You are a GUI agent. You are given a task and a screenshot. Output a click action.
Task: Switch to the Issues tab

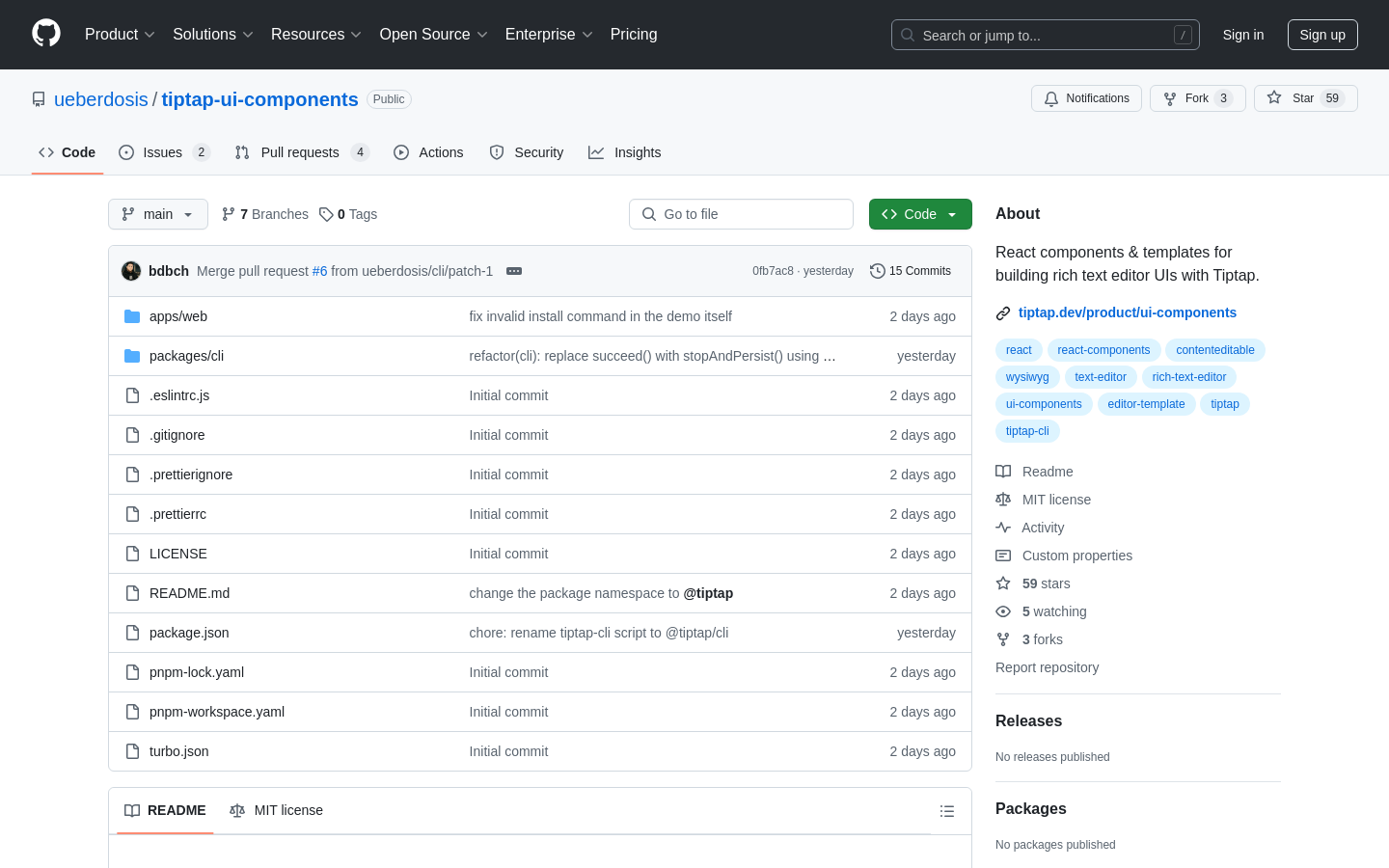click(x=163, y=152)
